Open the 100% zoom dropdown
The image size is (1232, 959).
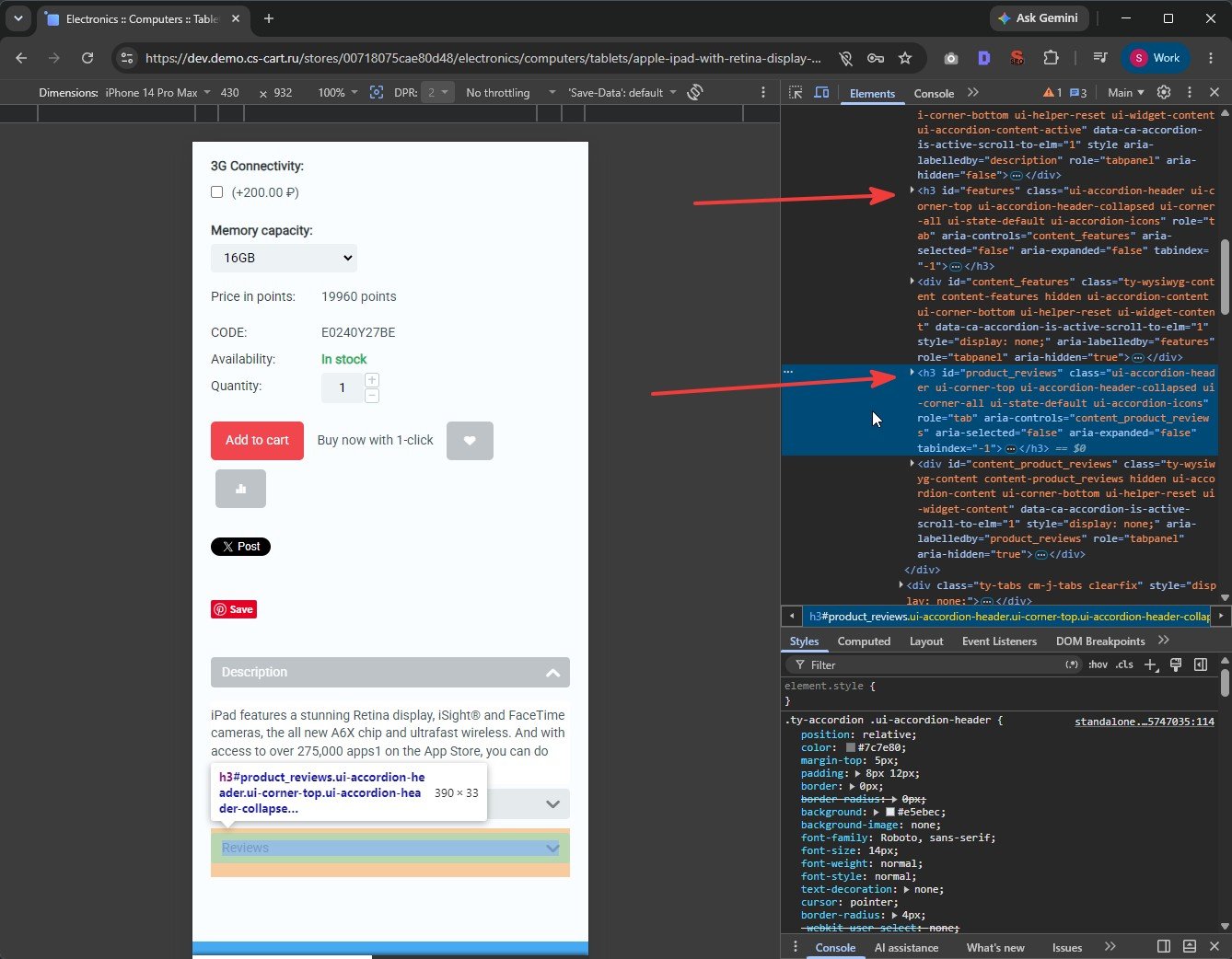tap(337, 93)
